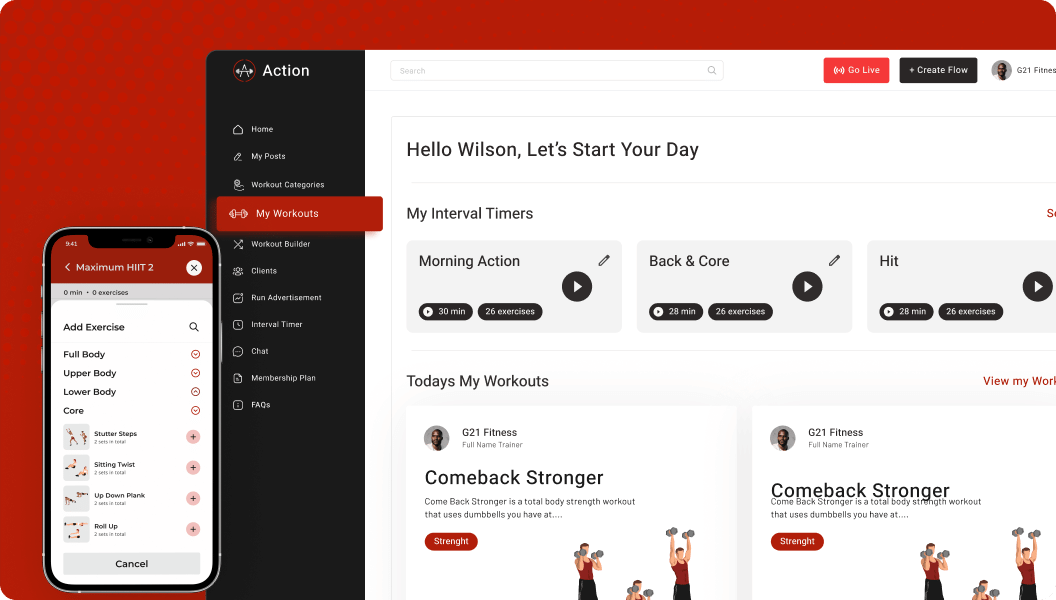Image resolution: width=1056 pixels, height=600 pixels.
Task: Collapse the Lower Body exercise category
Action: pos(195,392)
